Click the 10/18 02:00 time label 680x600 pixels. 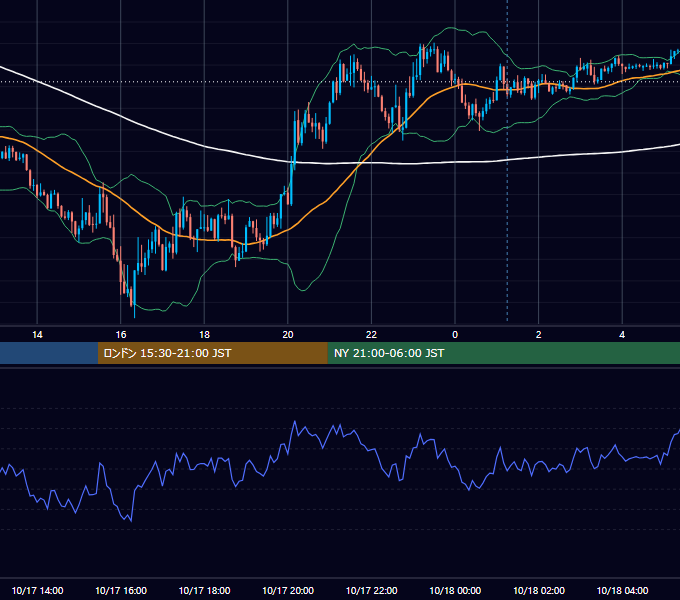539,590
